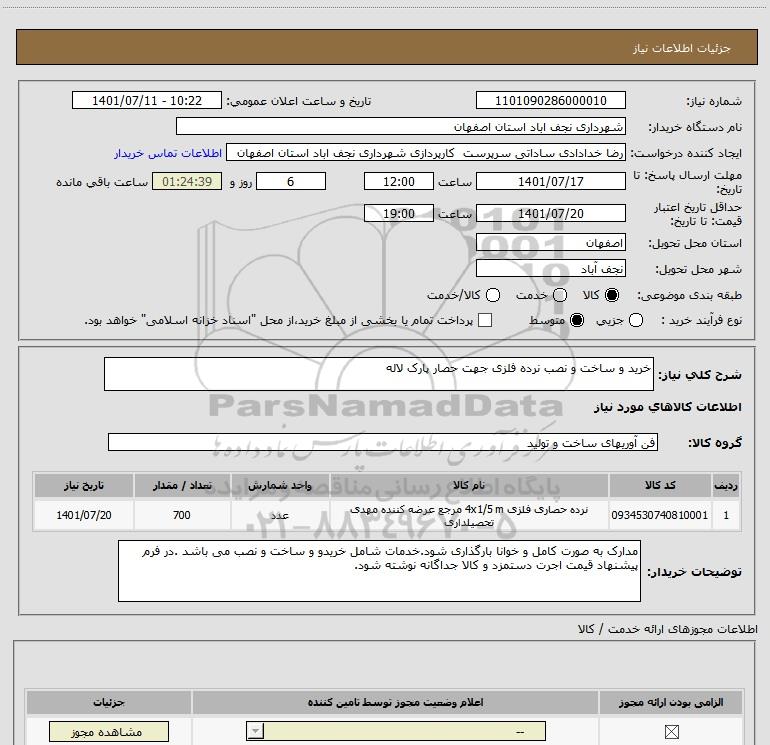Choose جزیی purchase process type
The height and width of the screenshot is (745, 770).
tap(636, 320)
